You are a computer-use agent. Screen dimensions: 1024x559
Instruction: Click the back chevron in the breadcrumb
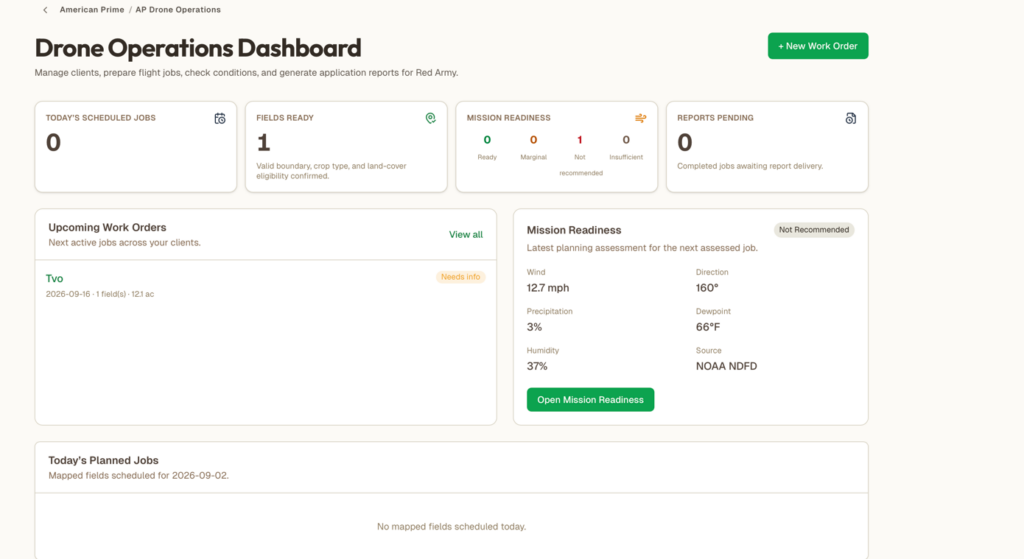point(45,10)
